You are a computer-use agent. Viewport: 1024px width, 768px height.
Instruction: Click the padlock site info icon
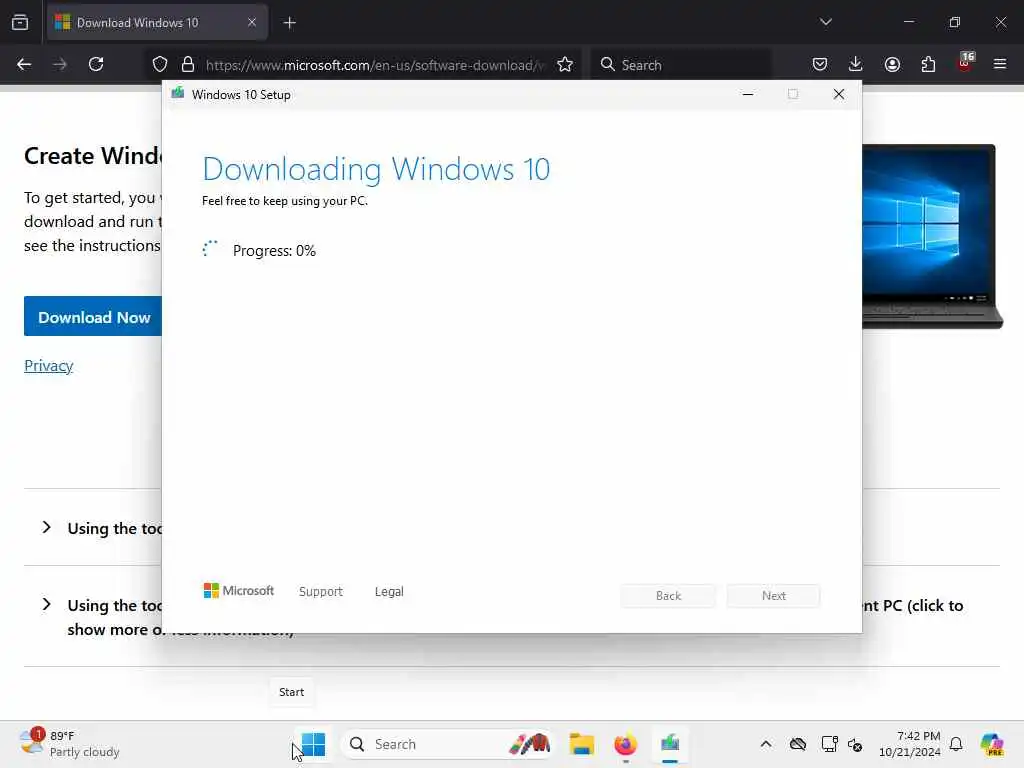pos(188,64)
